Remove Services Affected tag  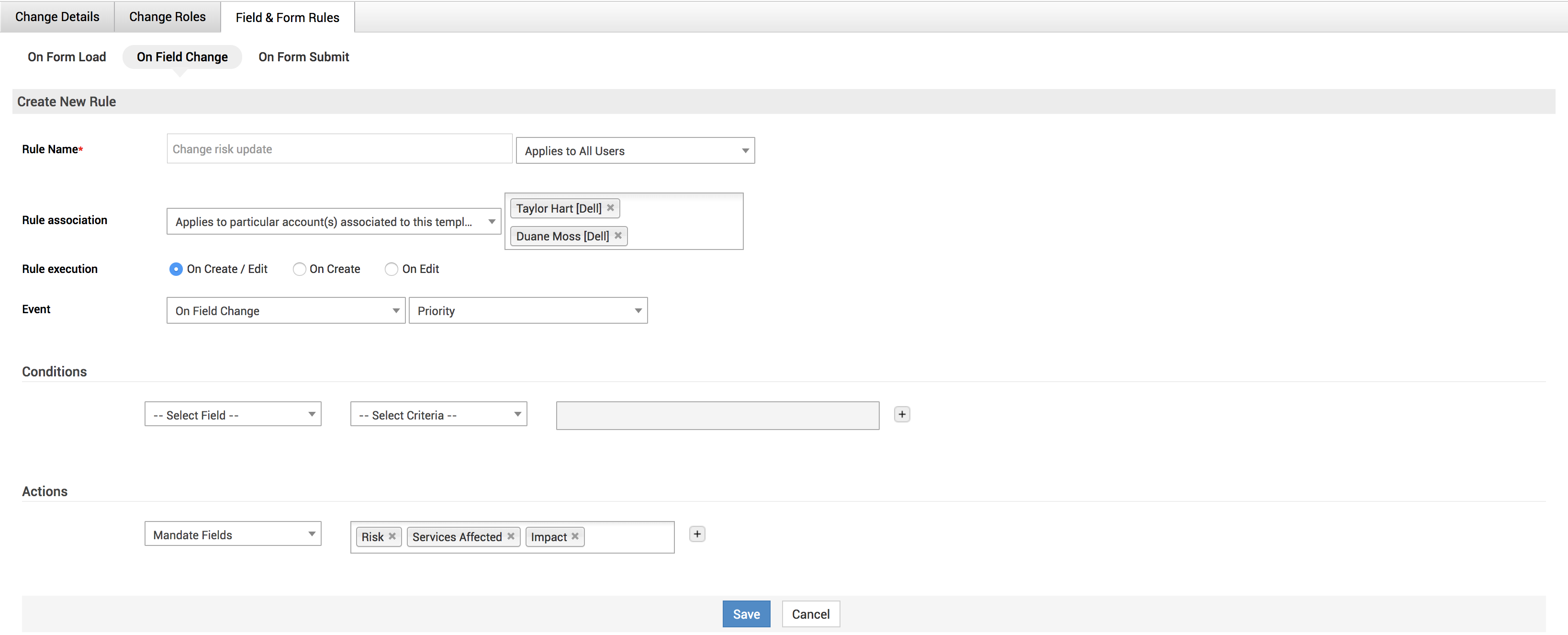click(511, 536)
